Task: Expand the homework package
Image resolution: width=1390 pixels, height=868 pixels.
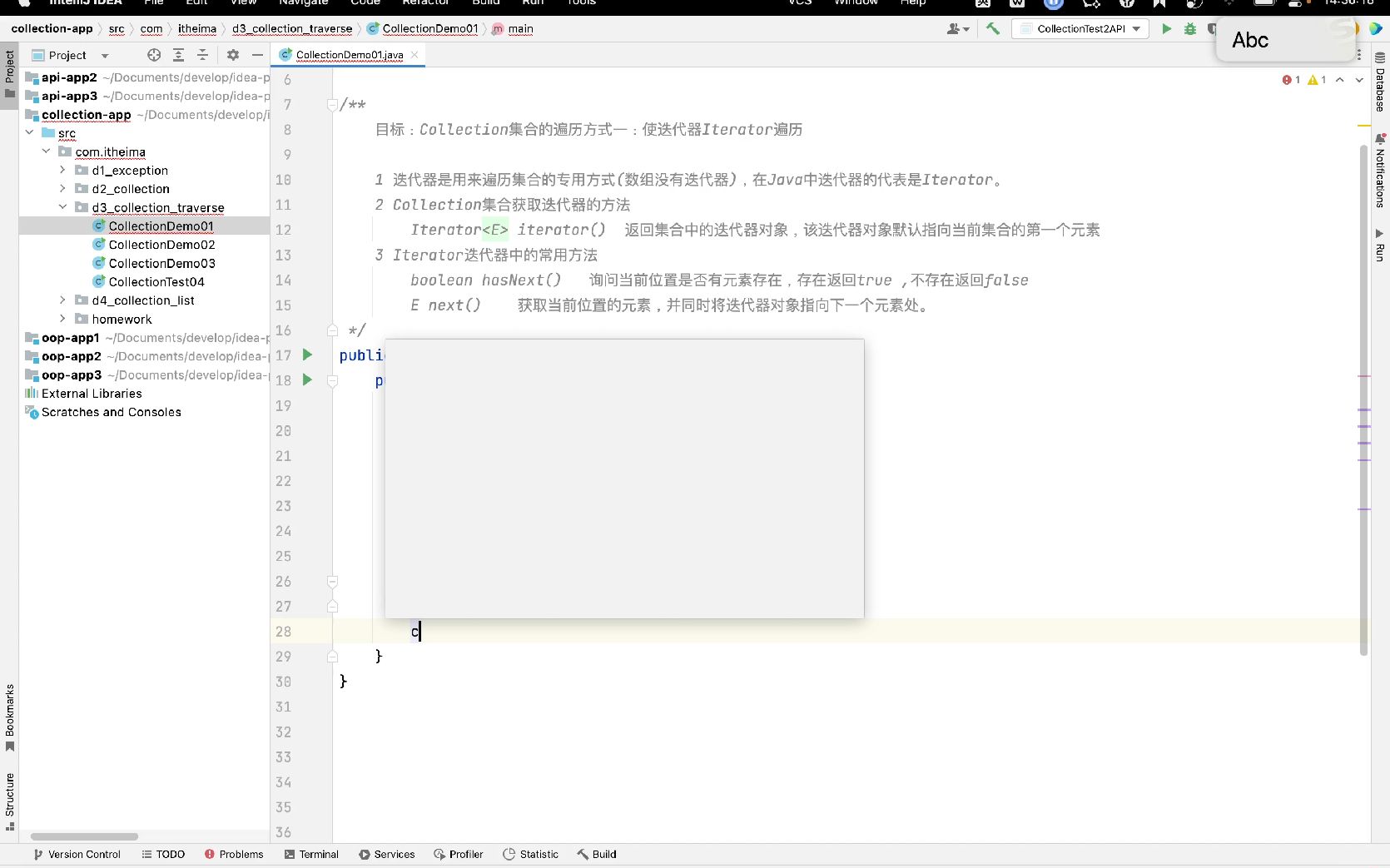Action: point(62,319)
